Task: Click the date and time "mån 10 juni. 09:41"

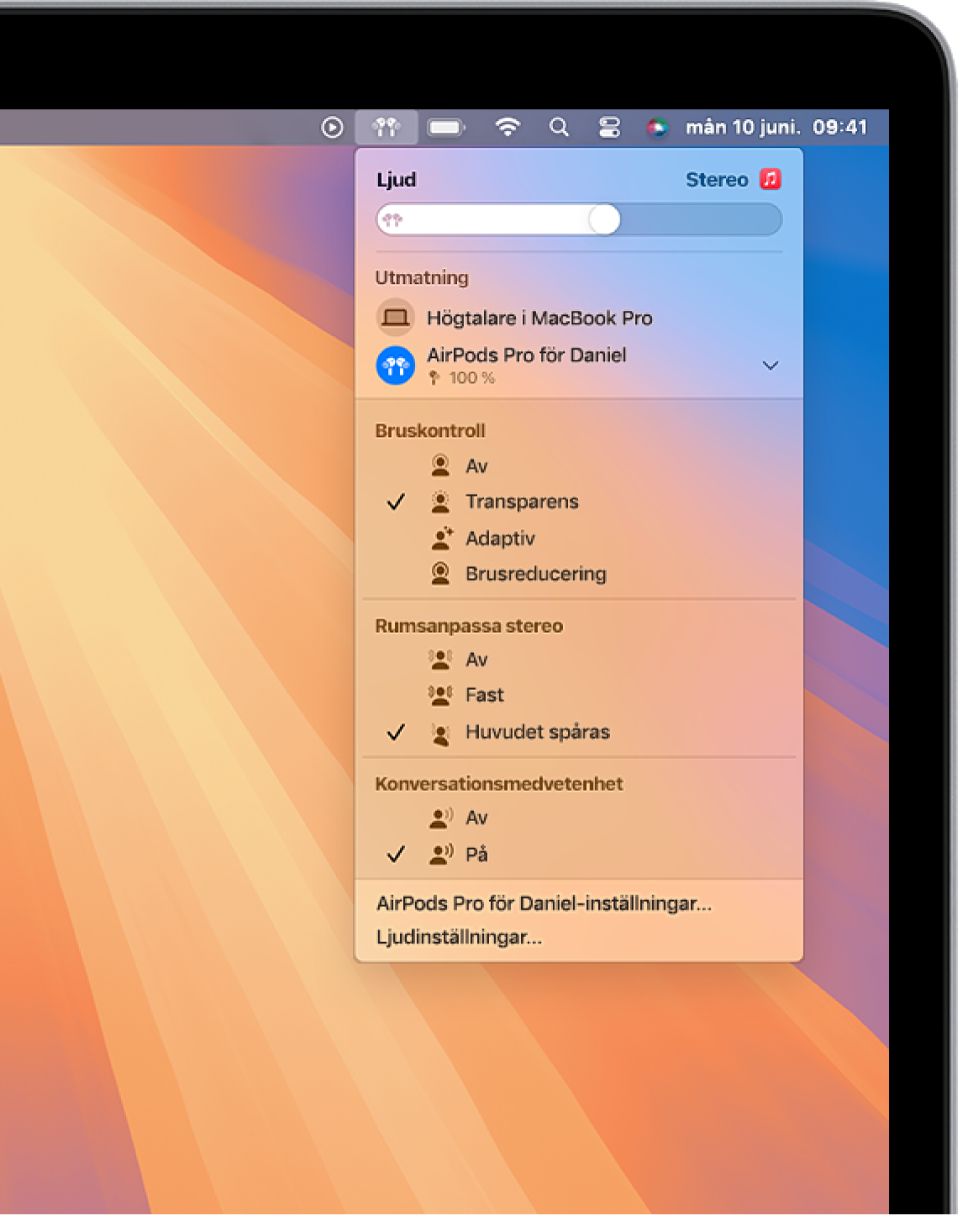Action: [x=776, y=127]
